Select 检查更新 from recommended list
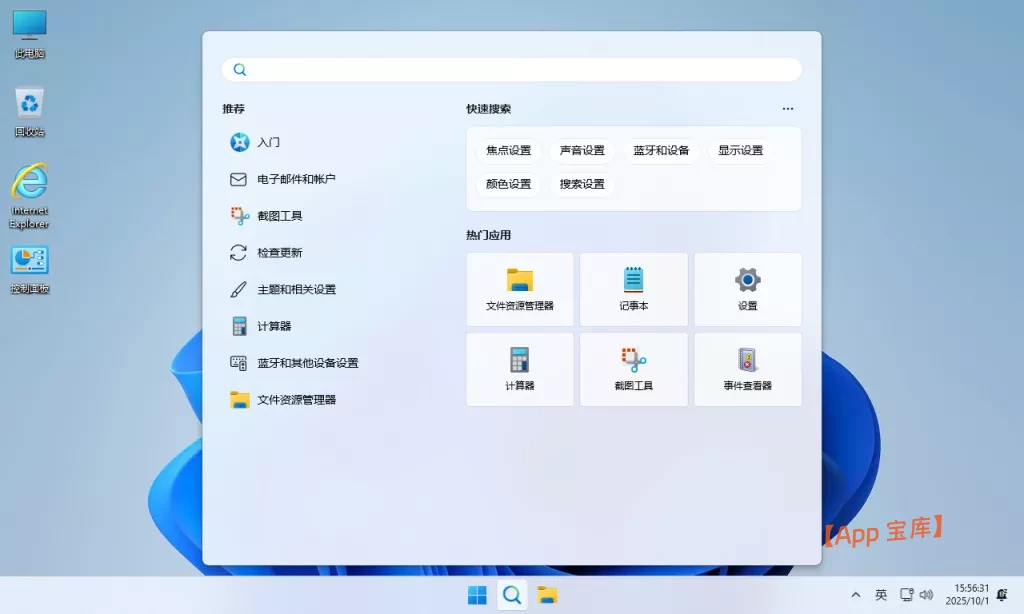 click(x=282, y=252)
